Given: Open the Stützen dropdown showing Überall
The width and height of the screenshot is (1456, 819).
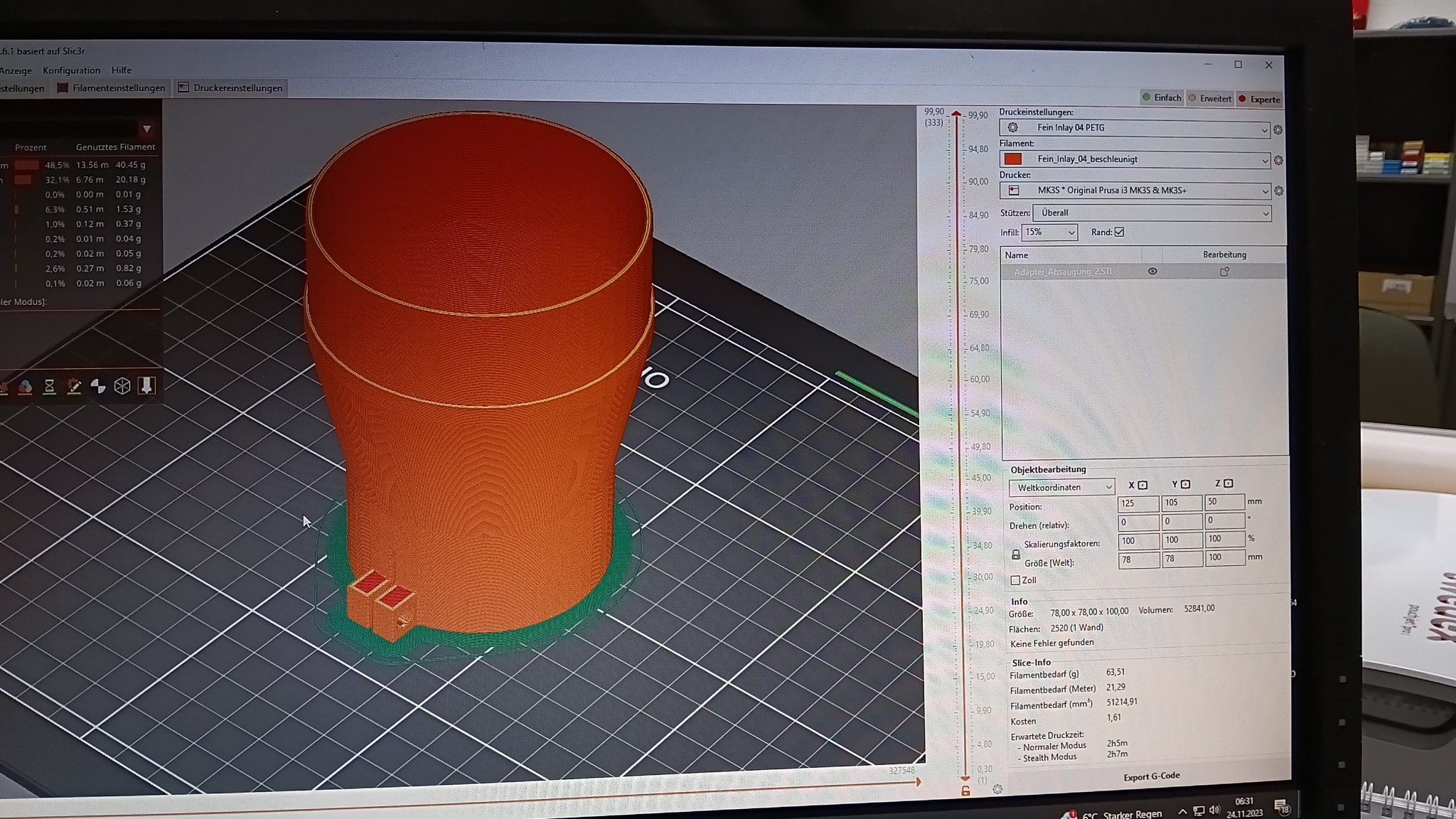Looking at the screenshot, I should (1152, 213).
